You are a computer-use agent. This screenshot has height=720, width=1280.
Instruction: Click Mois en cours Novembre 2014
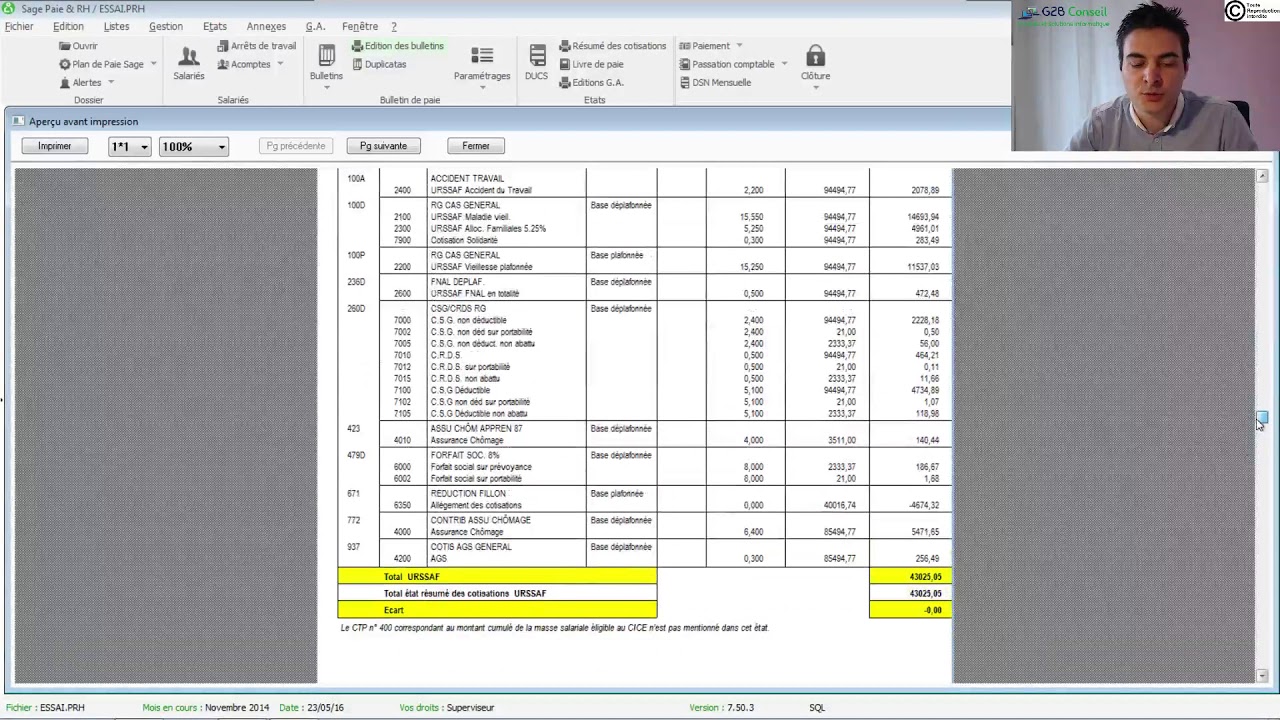205,708
